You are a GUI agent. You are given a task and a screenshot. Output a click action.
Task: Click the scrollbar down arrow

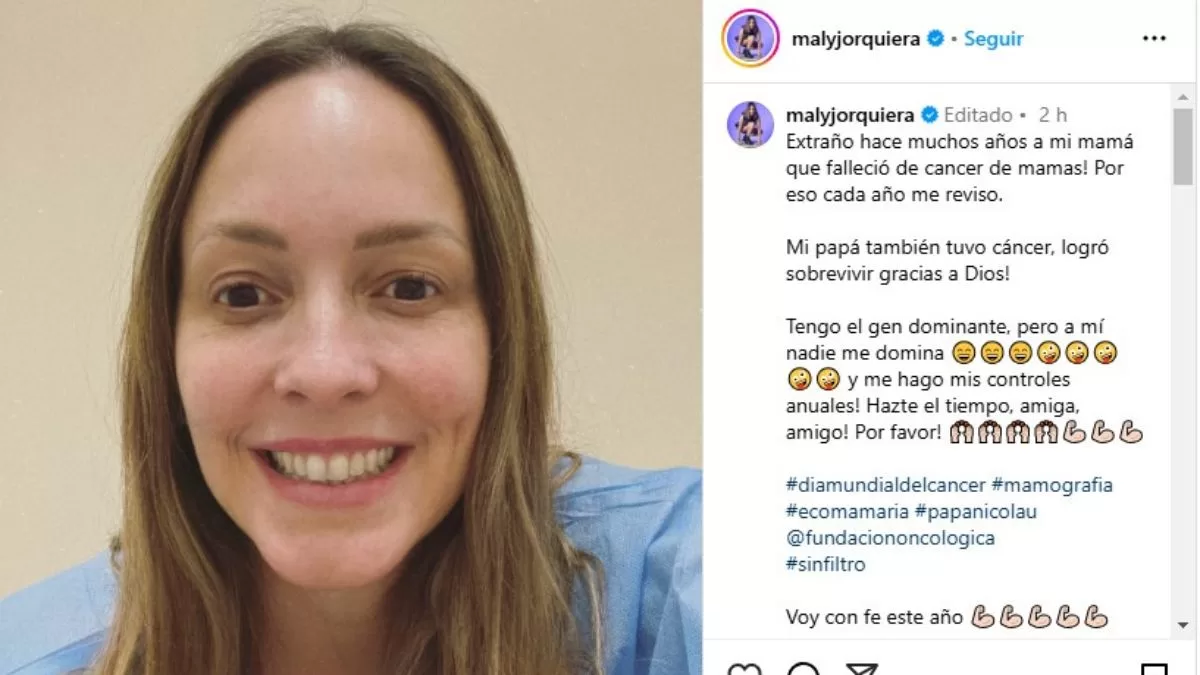tap(1183, 625)
